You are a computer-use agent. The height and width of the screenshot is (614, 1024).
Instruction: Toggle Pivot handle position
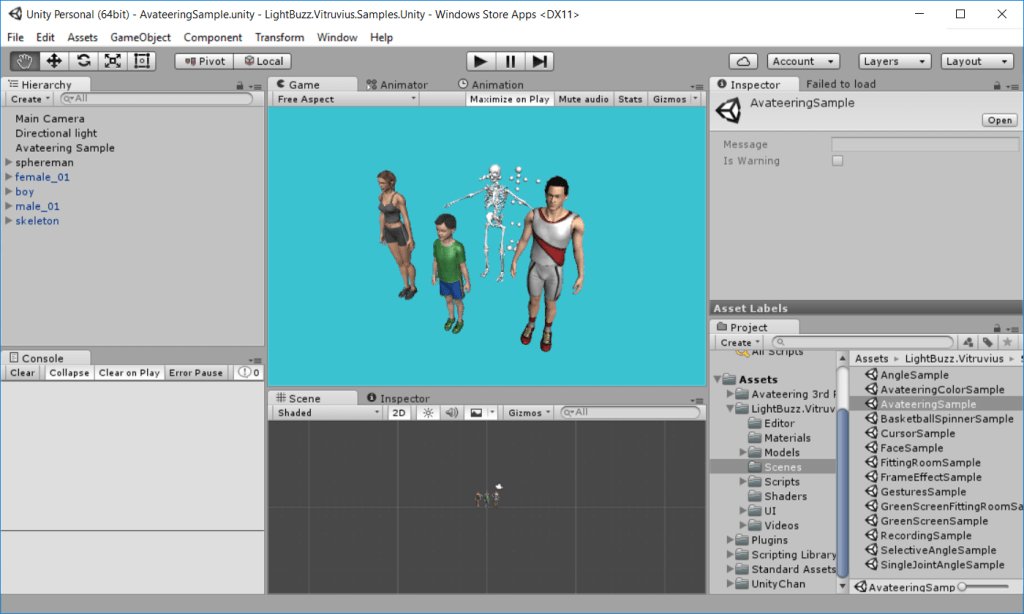pos(204,61)
